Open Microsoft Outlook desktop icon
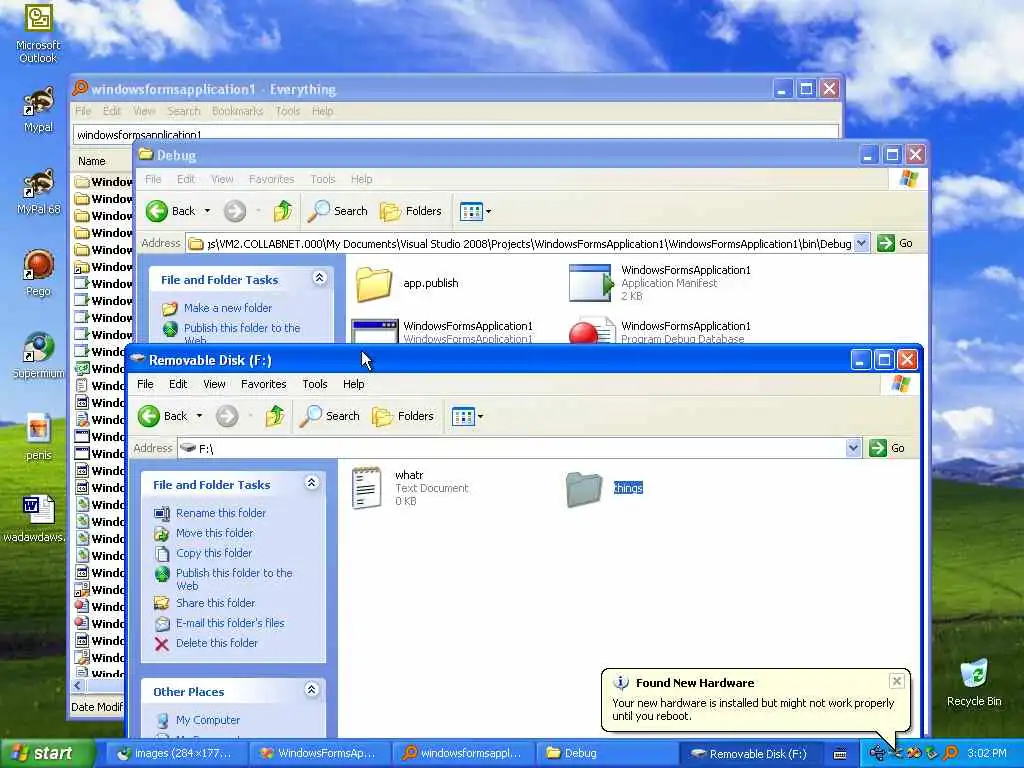This screenshot has height=768, width=1024. tap(38, 33)
